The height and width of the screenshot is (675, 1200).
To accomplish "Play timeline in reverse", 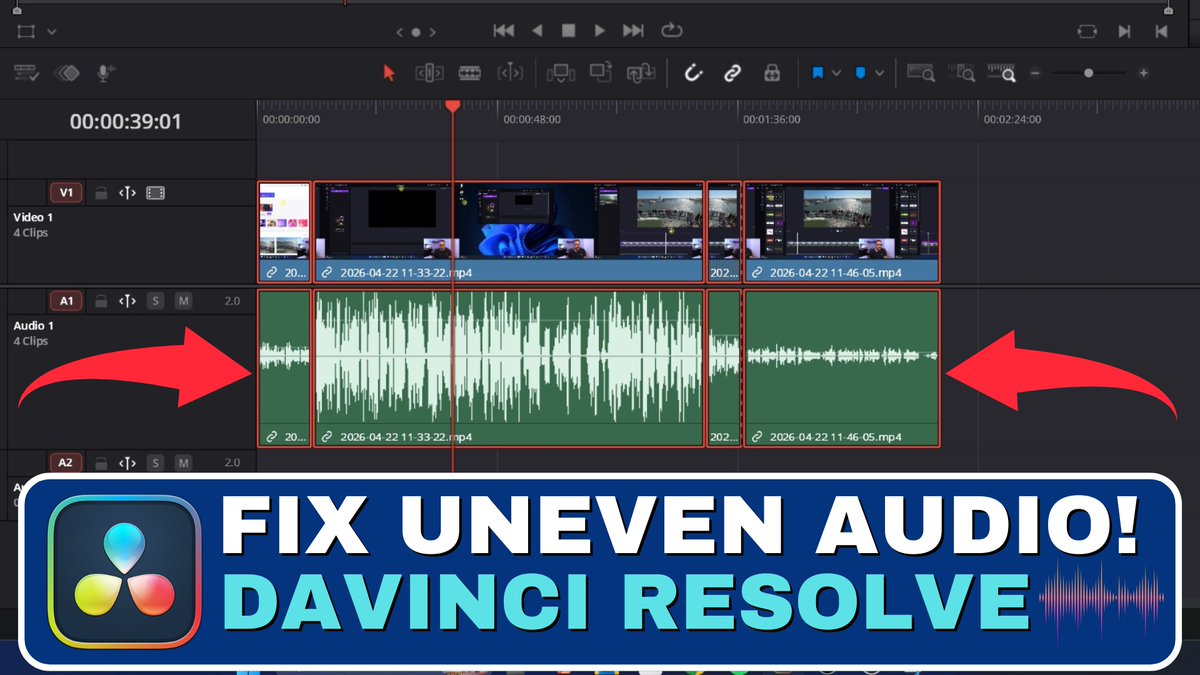I will tap(537, 31).
